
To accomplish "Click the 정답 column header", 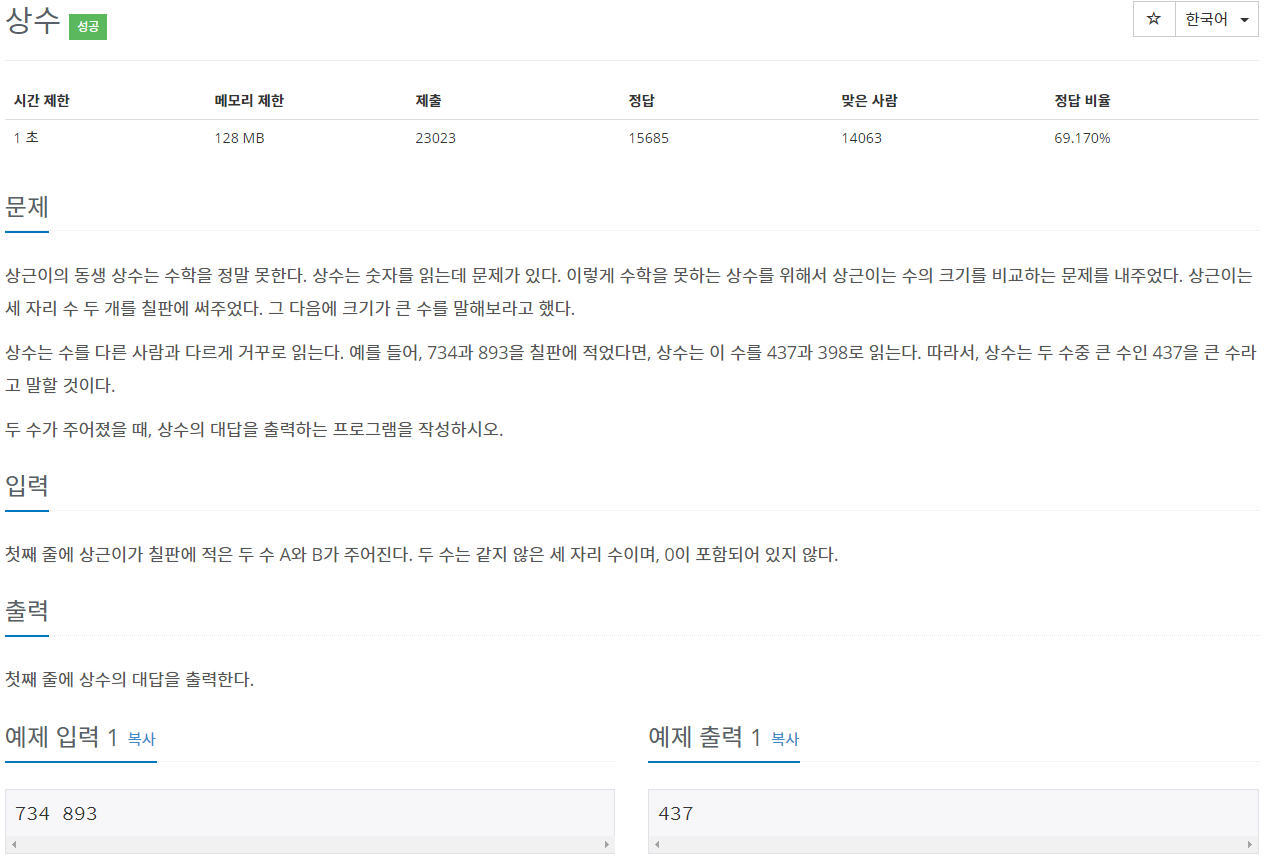I will click(641, 101).
